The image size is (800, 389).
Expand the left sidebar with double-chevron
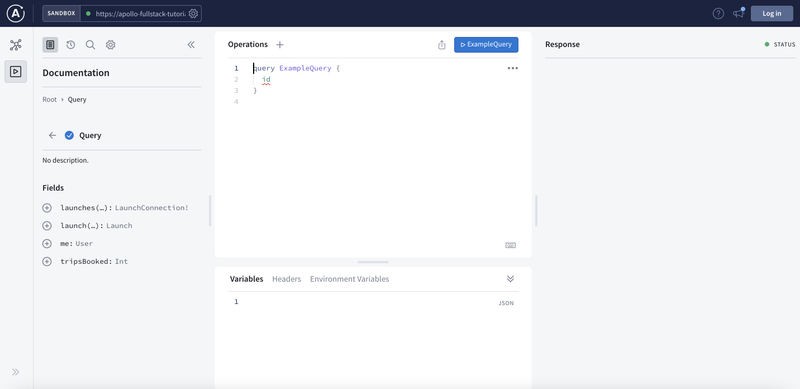pos(15,372)
